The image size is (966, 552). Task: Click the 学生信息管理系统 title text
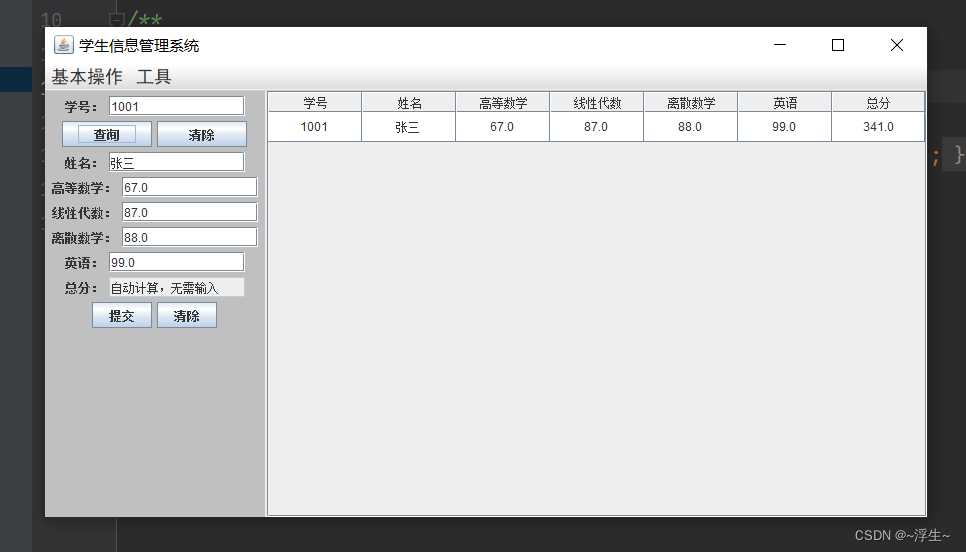point(139,46)
